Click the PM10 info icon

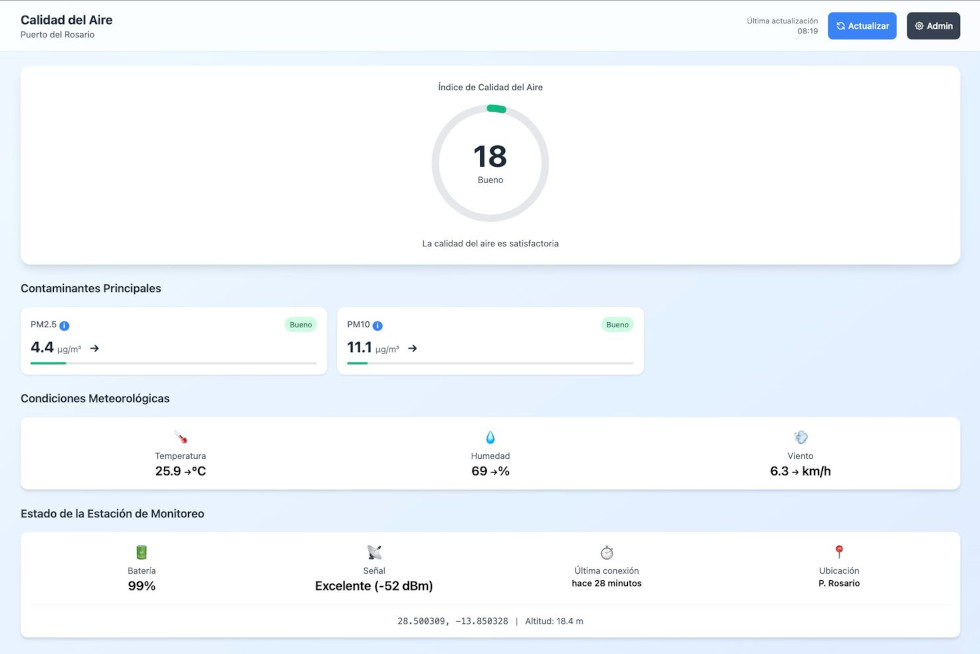tap(378, 325)
